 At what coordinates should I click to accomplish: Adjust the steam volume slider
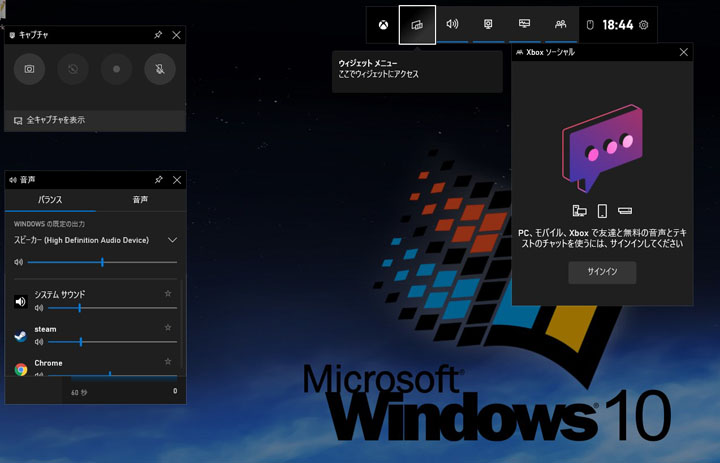[x=112, y=342]
